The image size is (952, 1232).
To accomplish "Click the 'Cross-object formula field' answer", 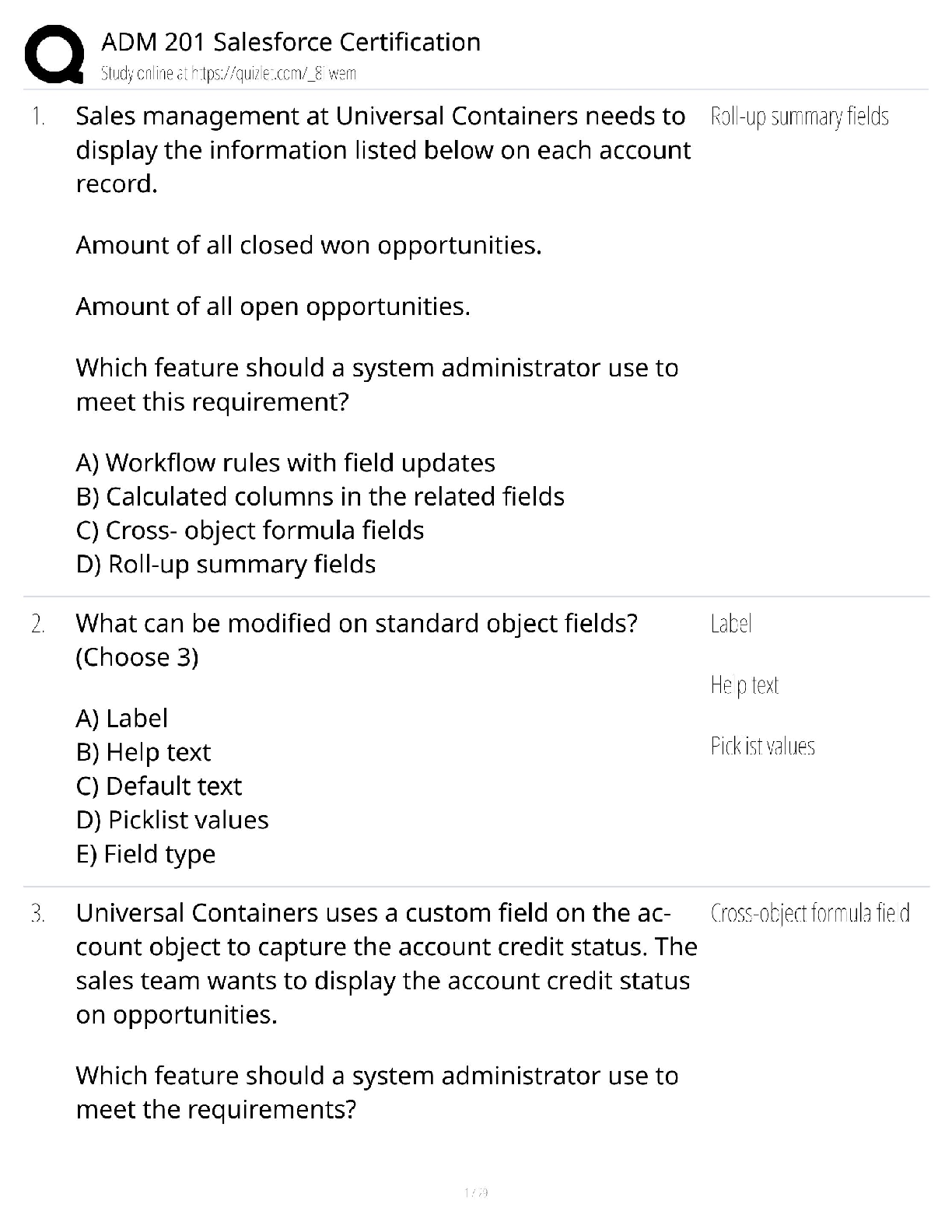I will [x=810, y=913].
